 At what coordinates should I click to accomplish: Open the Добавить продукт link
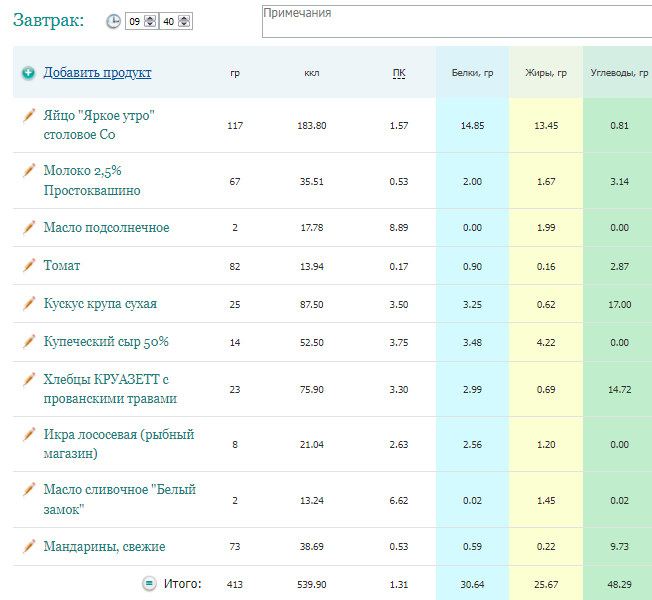pyautogui.click(x=97, y=72)
